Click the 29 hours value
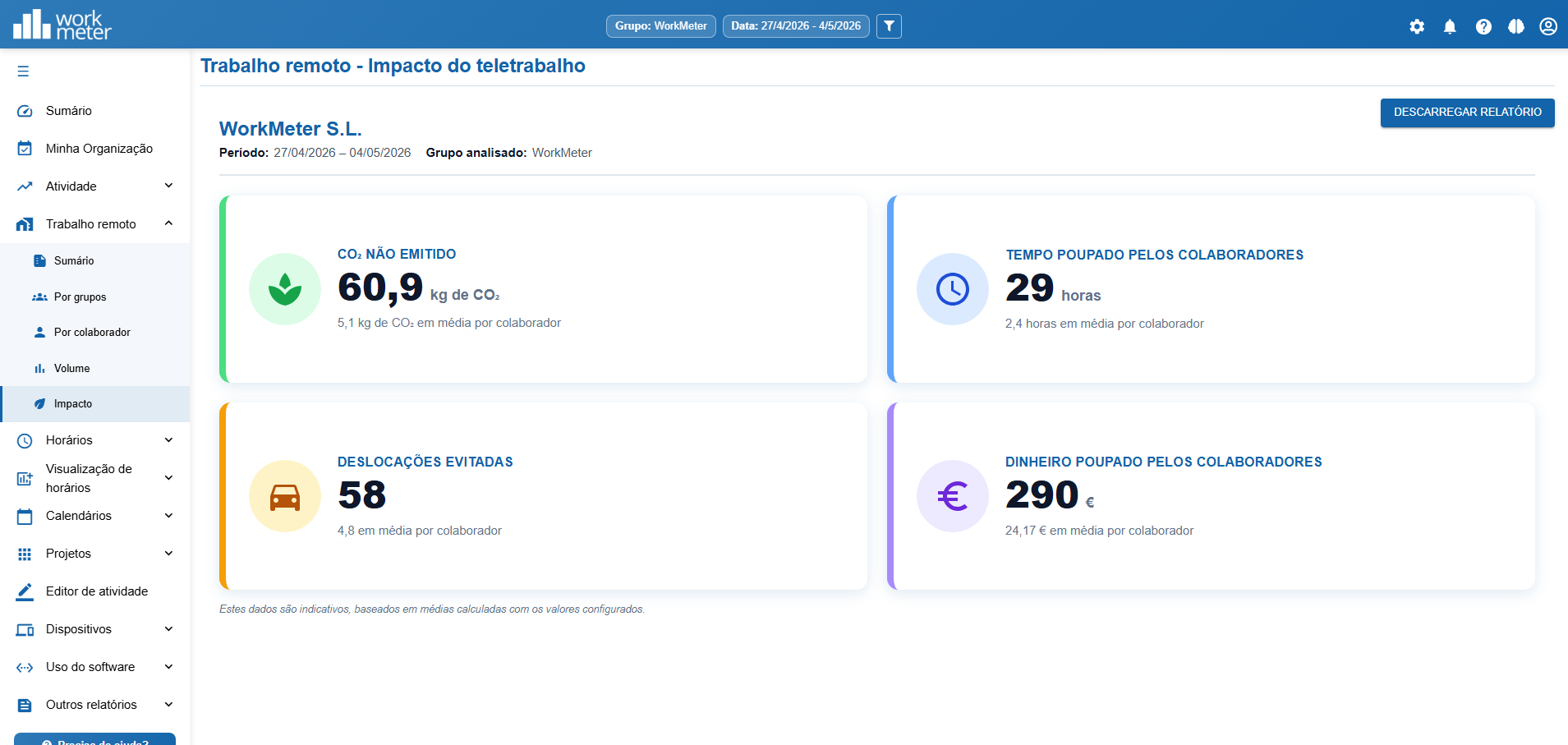 [x=1030, y=287]
